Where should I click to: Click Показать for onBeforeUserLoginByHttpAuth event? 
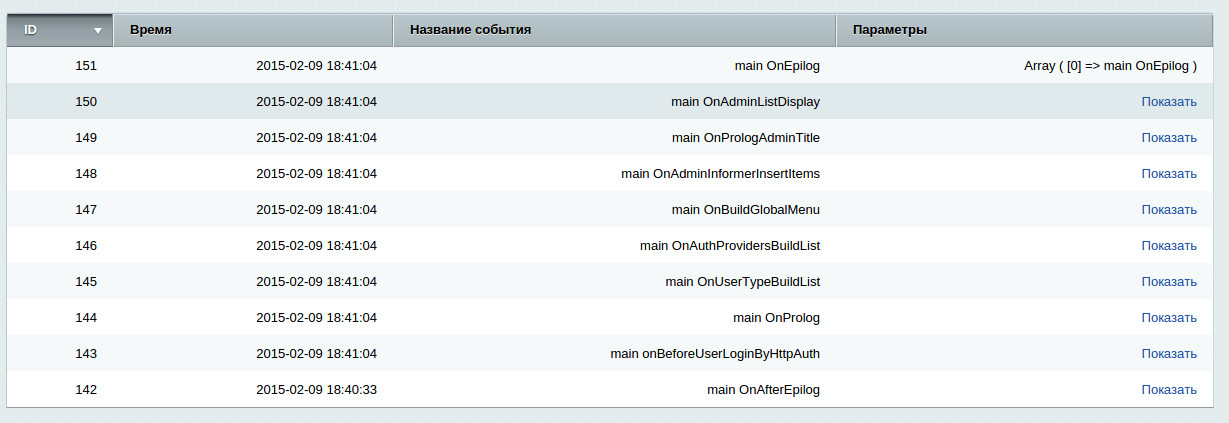point(1168,354)
